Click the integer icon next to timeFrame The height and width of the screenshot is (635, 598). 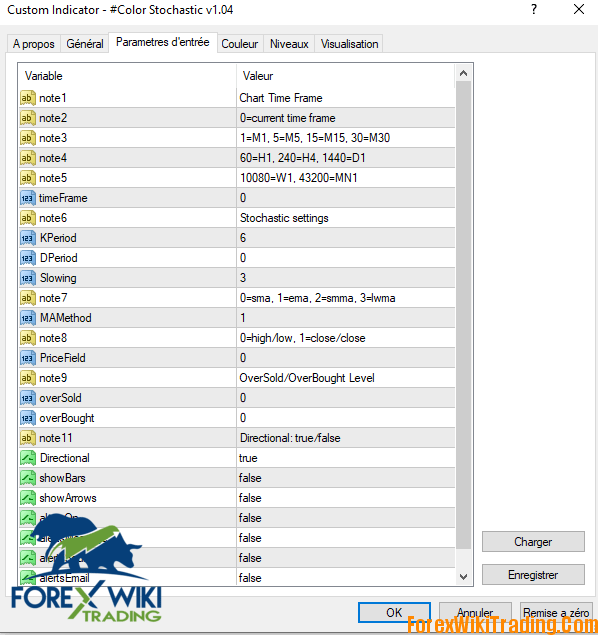[28, 198]
